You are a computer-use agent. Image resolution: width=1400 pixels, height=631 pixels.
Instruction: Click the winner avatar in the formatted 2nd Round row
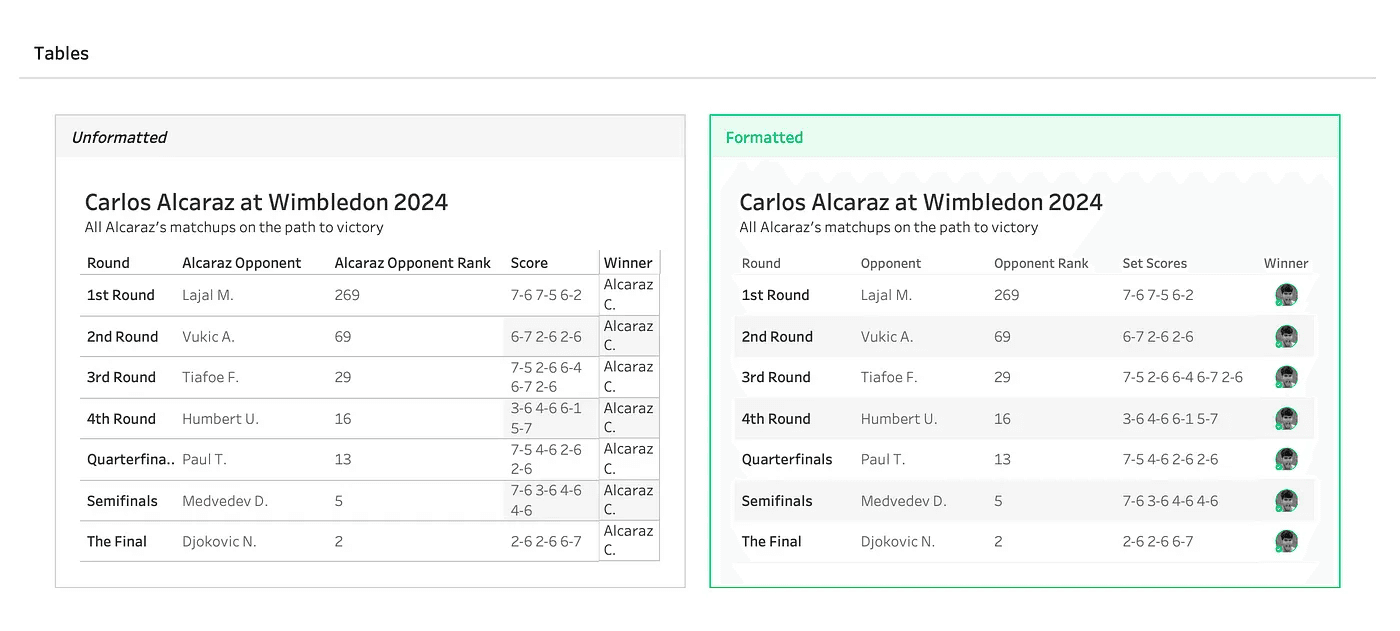point(1286,337)
